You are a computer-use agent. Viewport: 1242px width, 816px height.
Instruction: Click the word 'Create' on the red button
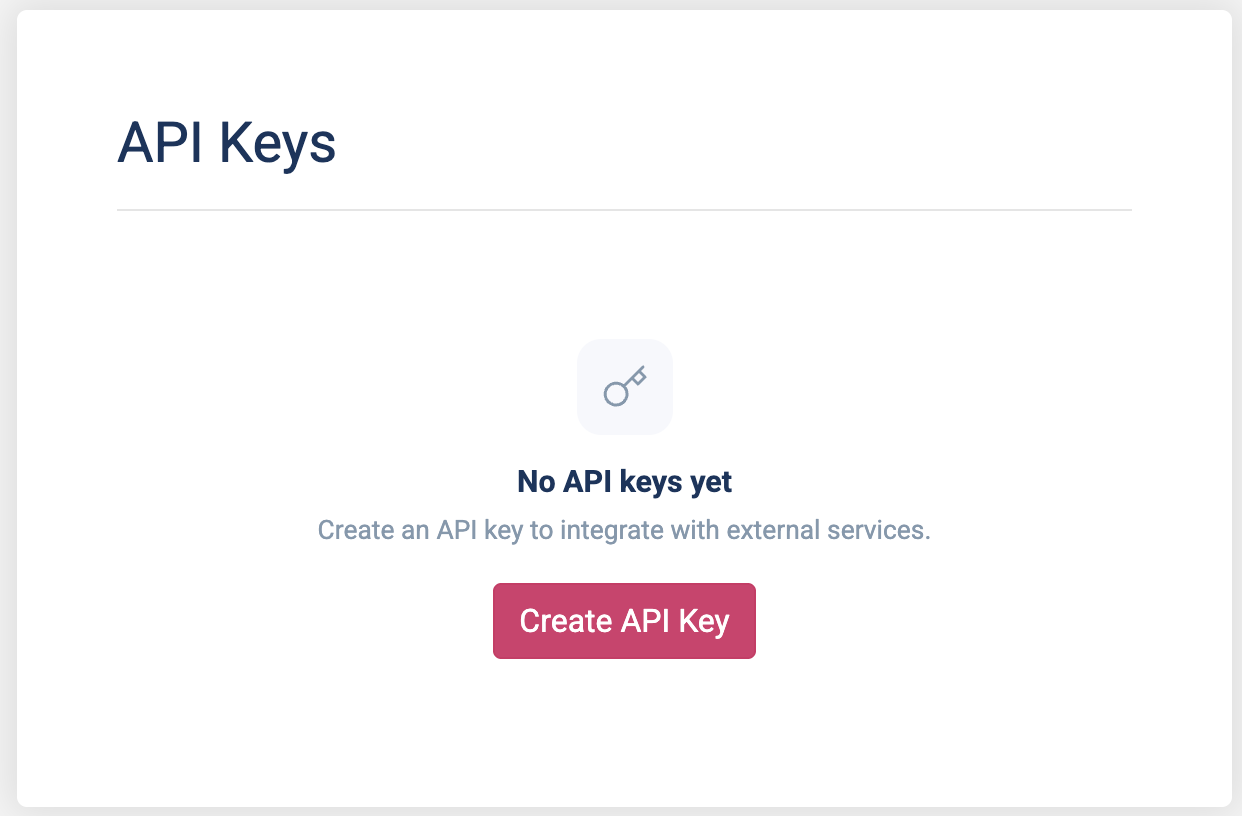coord(565,621)
